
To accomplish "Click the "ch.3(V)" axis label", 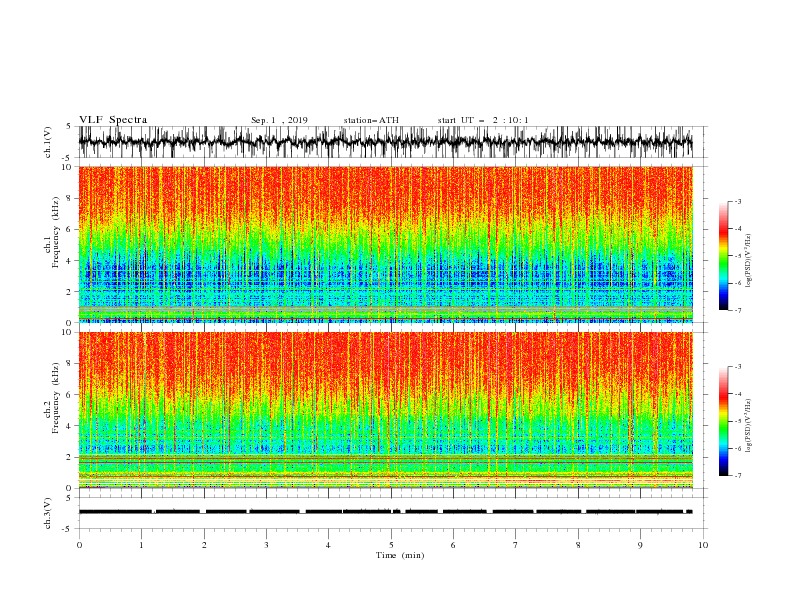I will point(48,513).
